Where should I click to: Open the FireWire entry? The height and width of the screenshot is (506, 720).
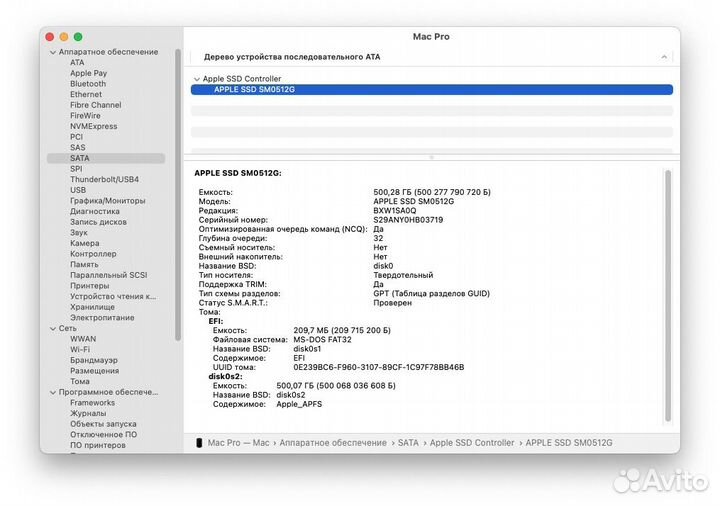[85, 115]
